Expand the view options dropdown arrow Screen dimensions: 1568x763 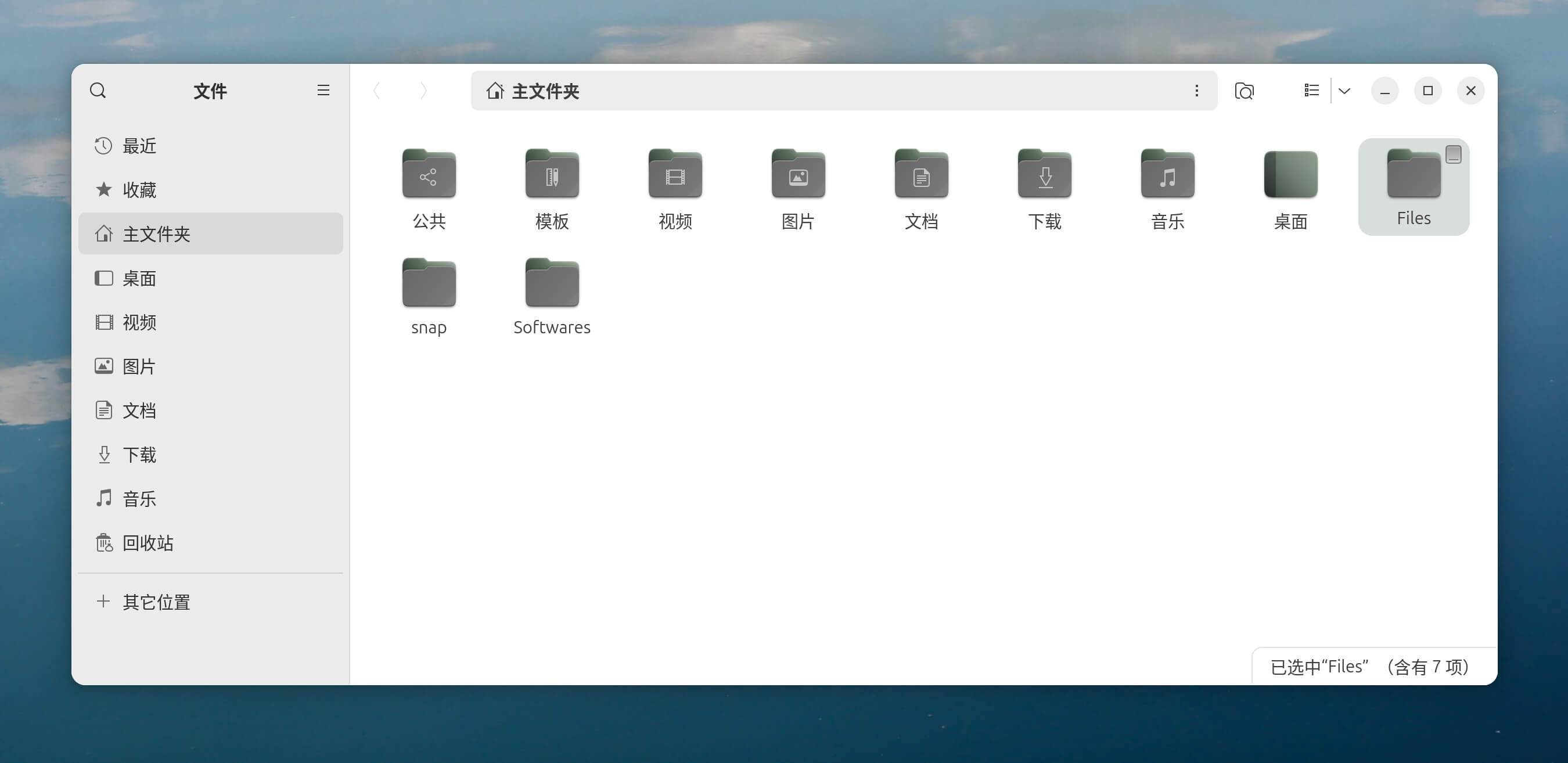tap(1344, 91)
